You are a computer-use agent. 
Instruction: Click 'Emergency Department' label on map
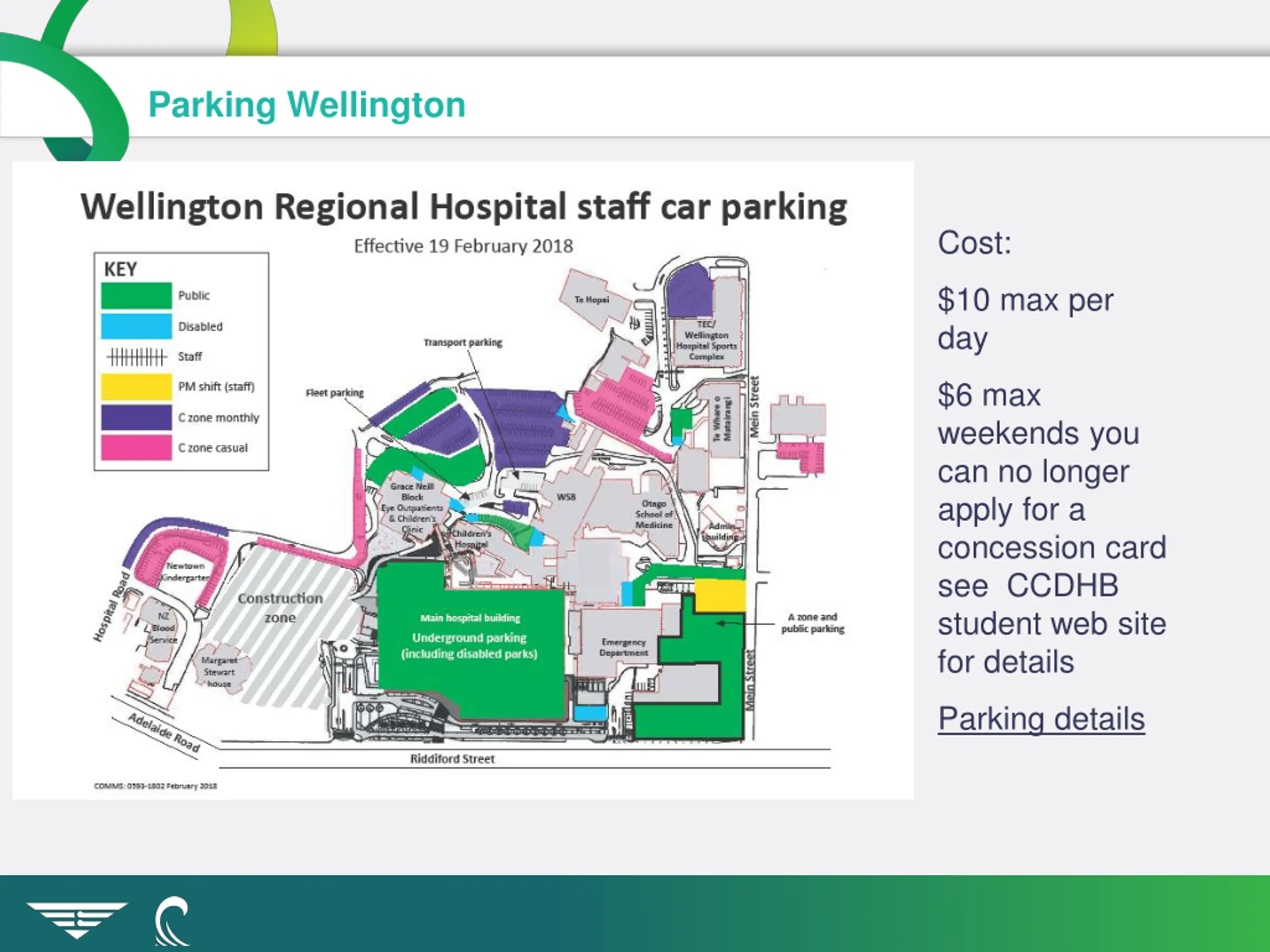(624, 647)
